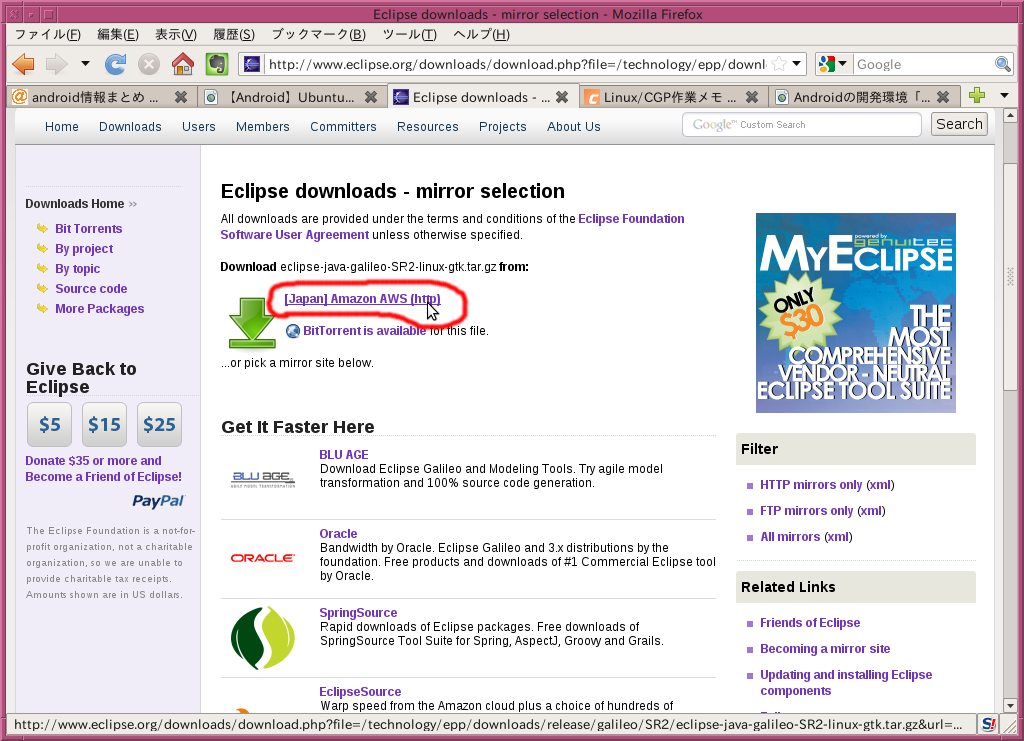Open Source code in the sidebar

point(91,289)
